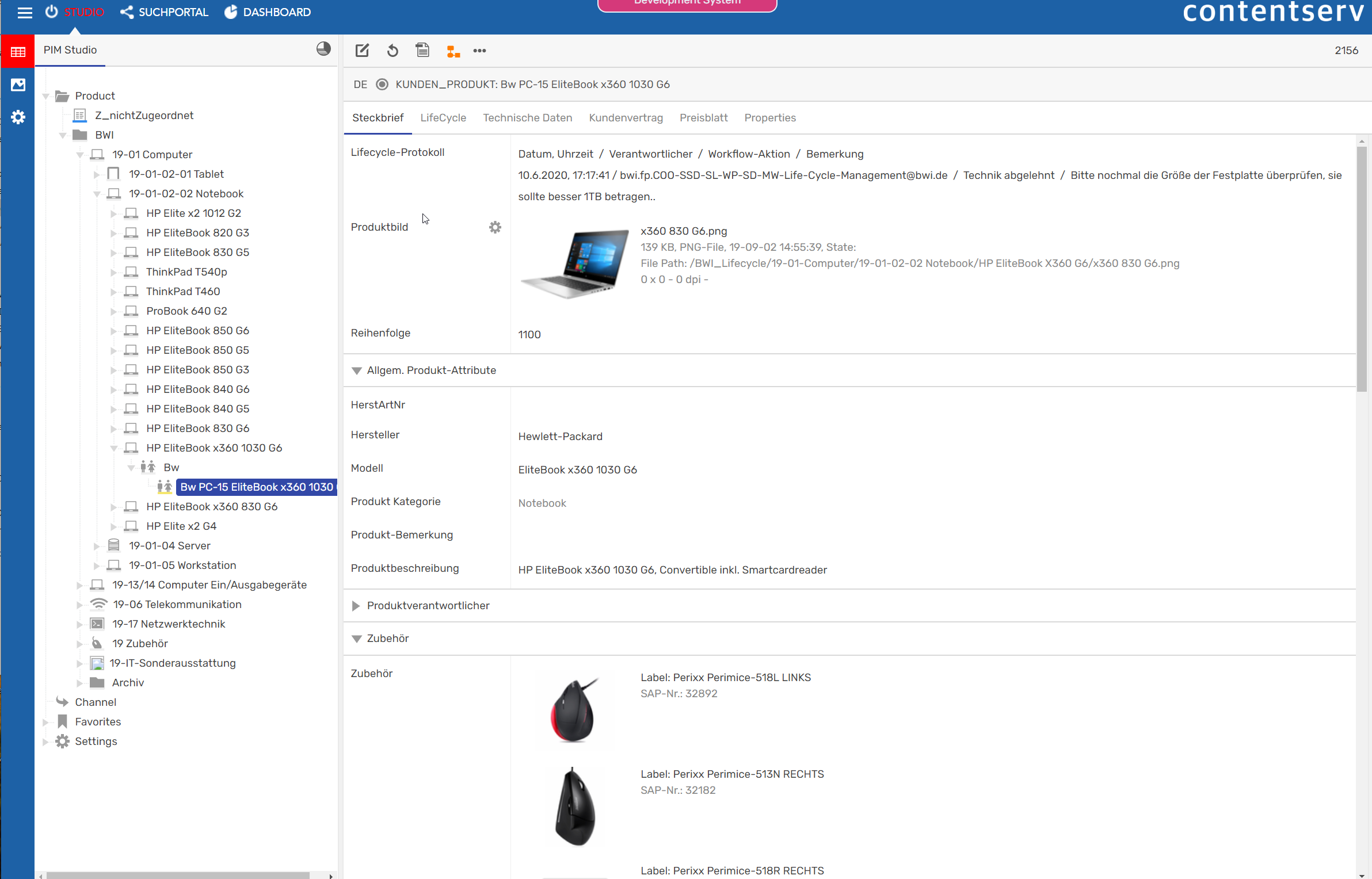Image resolution: width=1372 pixels, height=879 pixels.
Task: Select the ProBook 640 G2 tree item
Action: tap(186, 311)
